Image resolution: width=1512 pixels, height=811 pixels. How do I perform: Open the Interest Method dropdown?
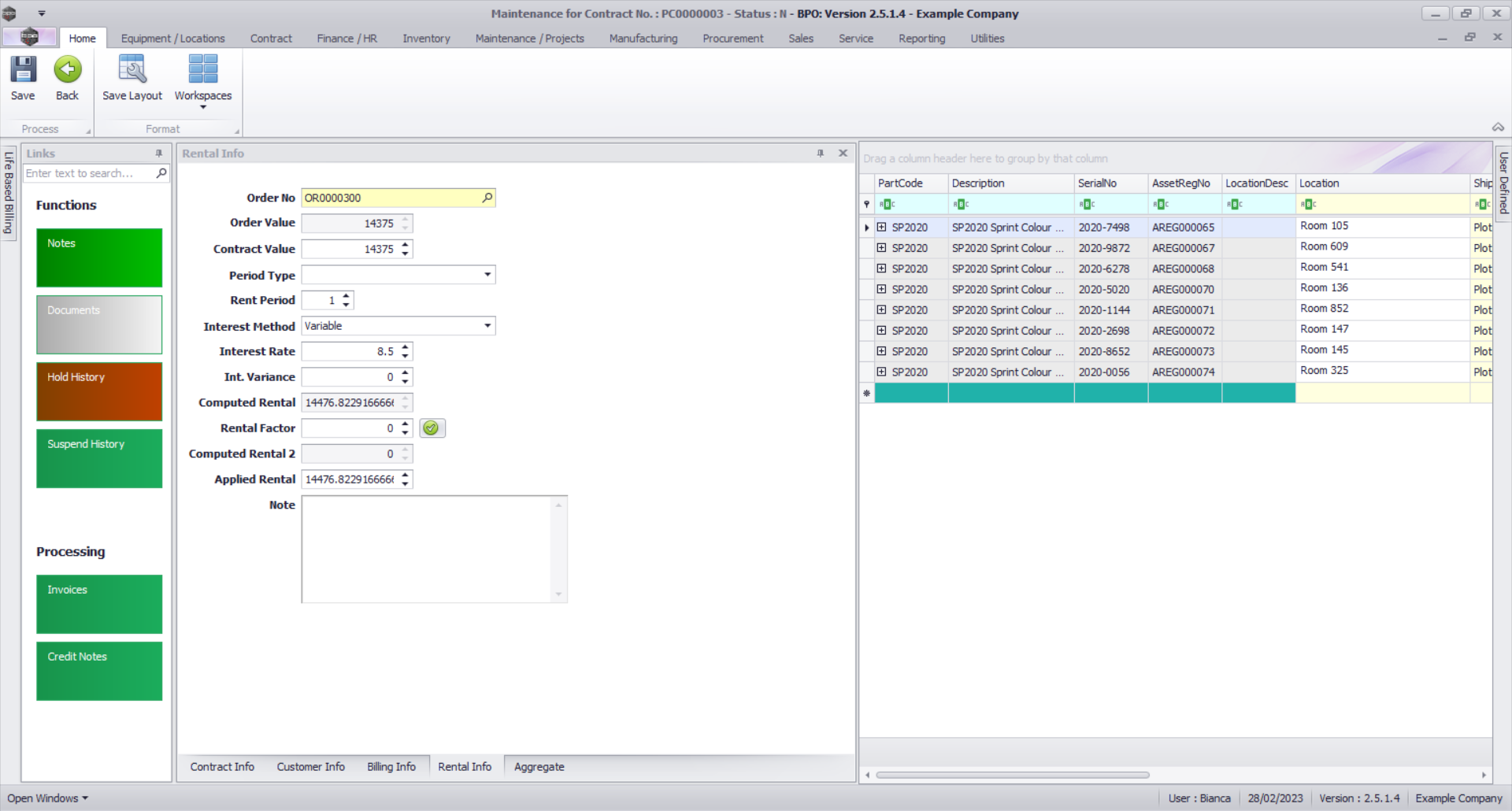(x=487, y=326)
